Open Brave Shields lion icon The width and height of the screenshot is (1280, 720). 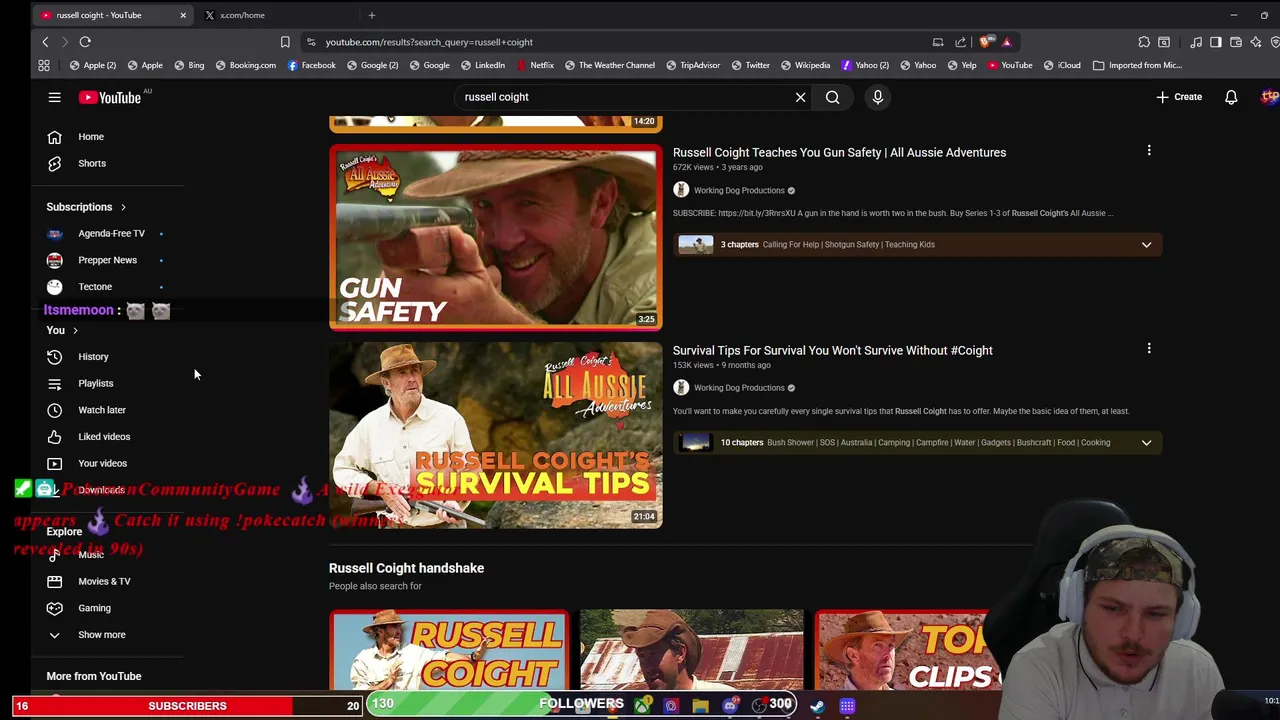pos(986,42)
